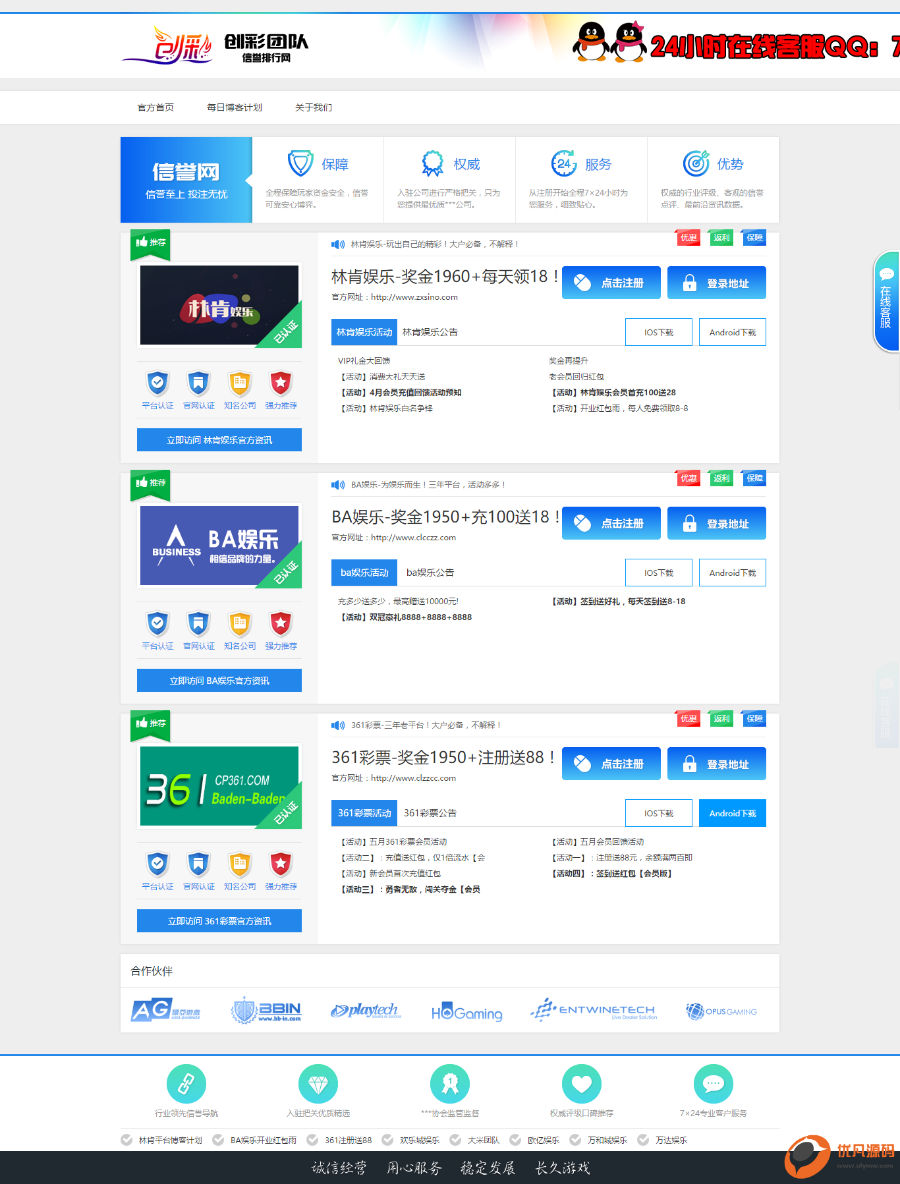Click the Playtech partner logo
900x1184 pixels.
[365, 1011]
